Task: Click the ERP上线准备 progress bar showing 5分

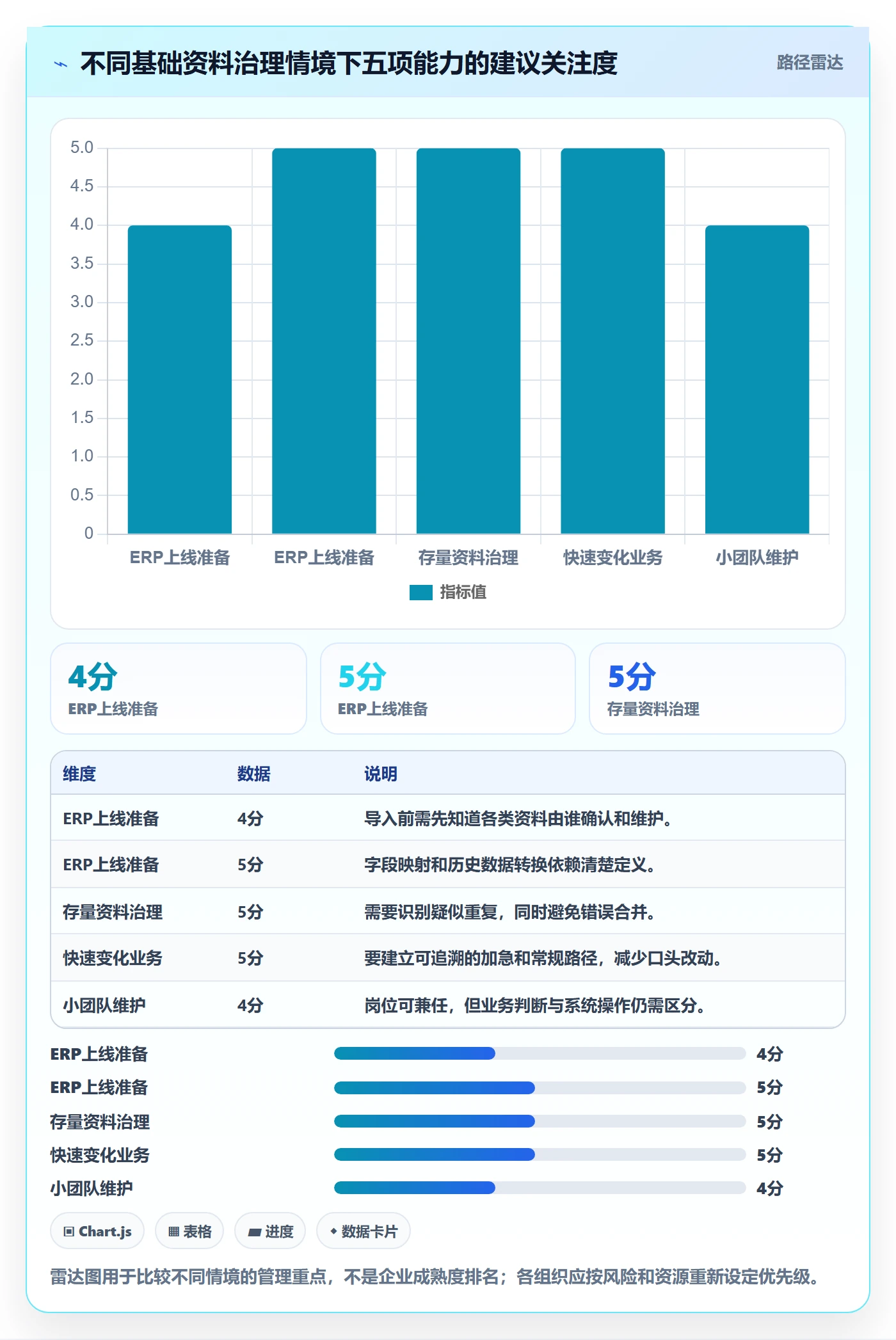Action: coord(540,1087)
